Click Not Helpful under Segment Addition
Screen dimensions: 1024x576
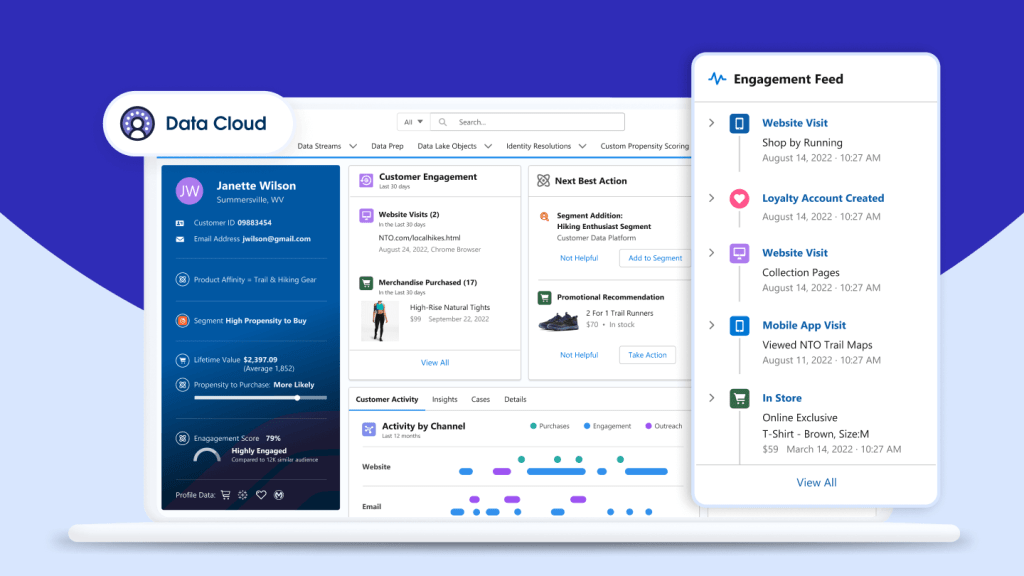pyautogui.click(x=579, y=258)
